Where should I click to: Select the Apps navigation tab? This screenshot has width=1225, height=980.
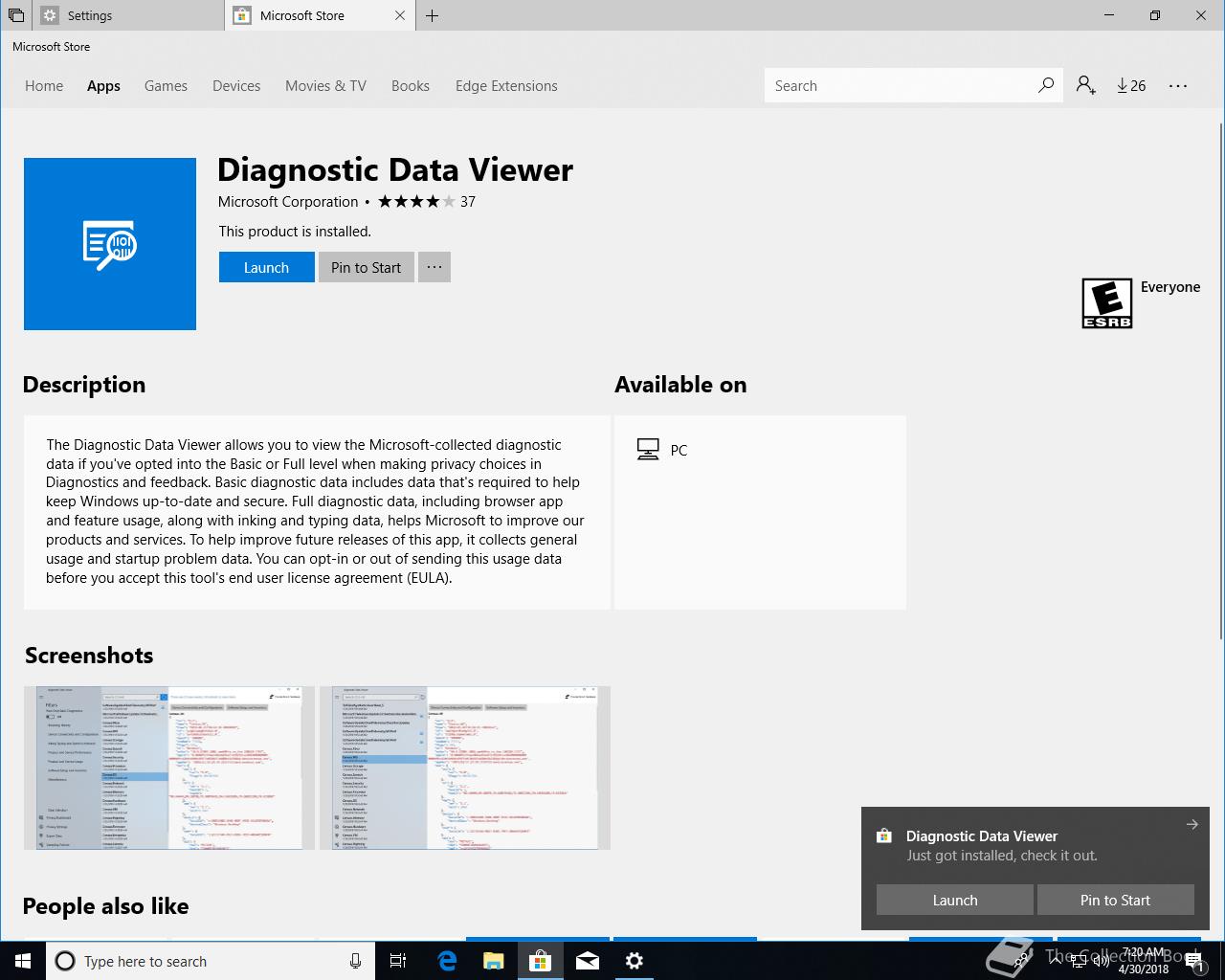coord(103,85)
